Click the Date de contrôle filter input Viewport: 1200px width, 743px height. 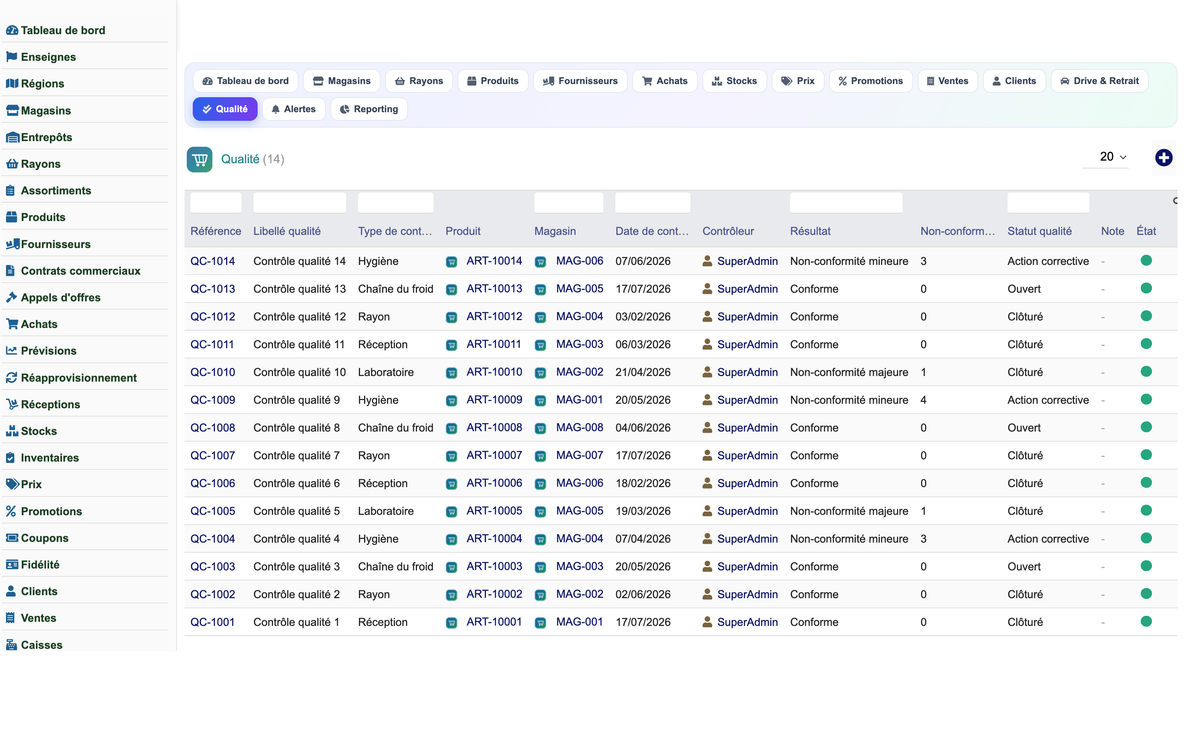pos(653,202)
